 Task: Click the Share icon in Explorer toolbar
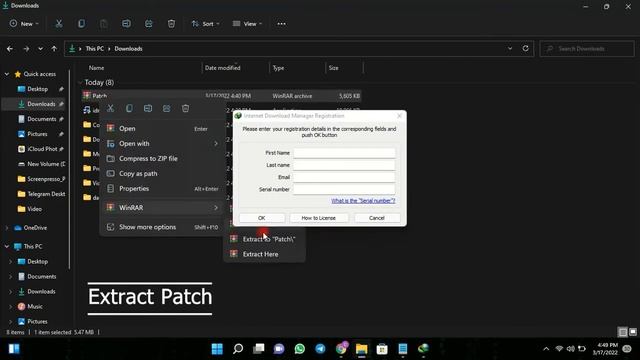149,24
